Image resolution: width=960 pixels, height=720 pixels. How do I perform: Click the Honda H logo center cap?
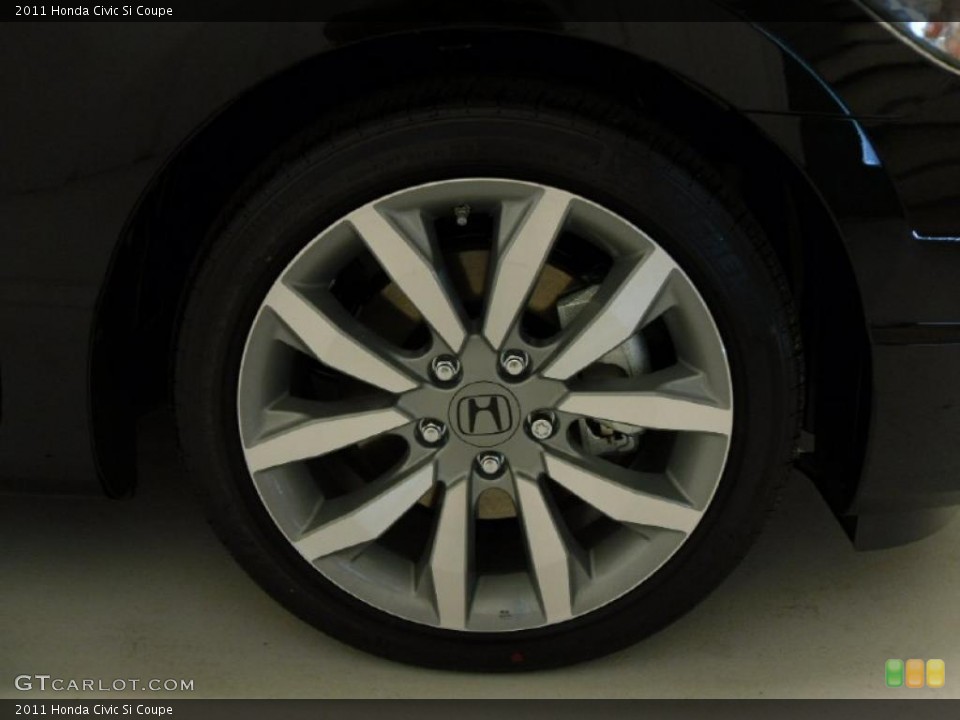tap(484, 414)
